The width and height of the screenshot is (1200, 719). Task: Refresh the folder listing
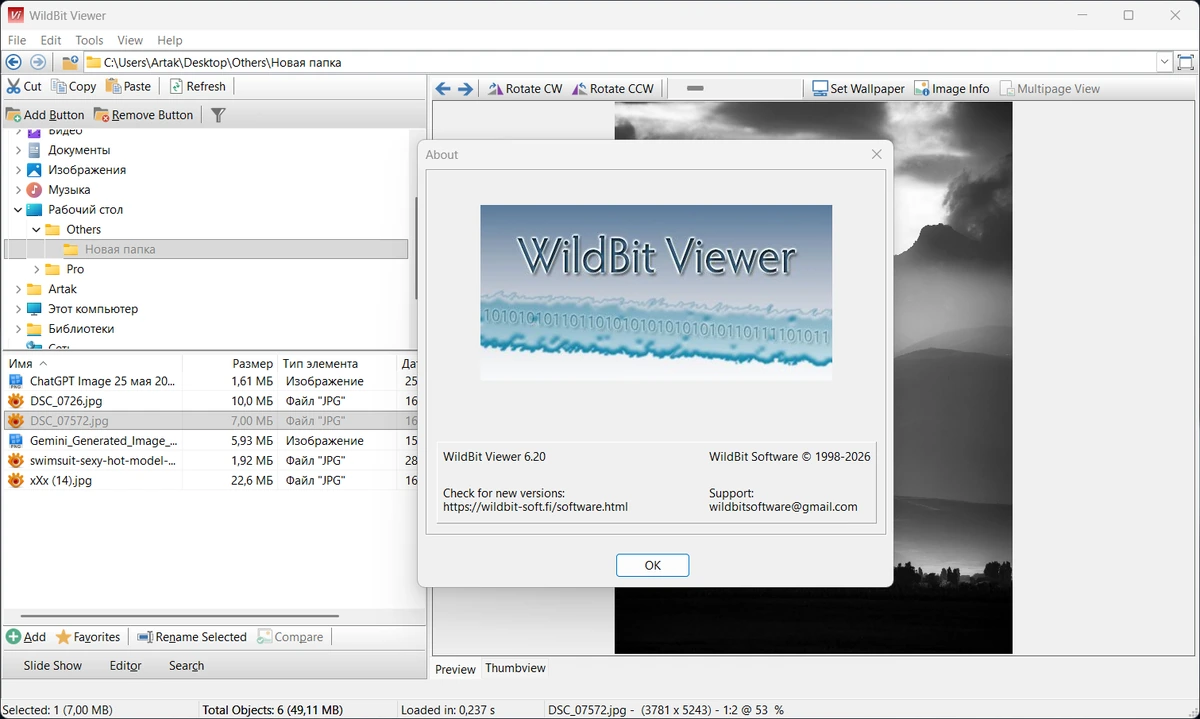click(198, 87)
